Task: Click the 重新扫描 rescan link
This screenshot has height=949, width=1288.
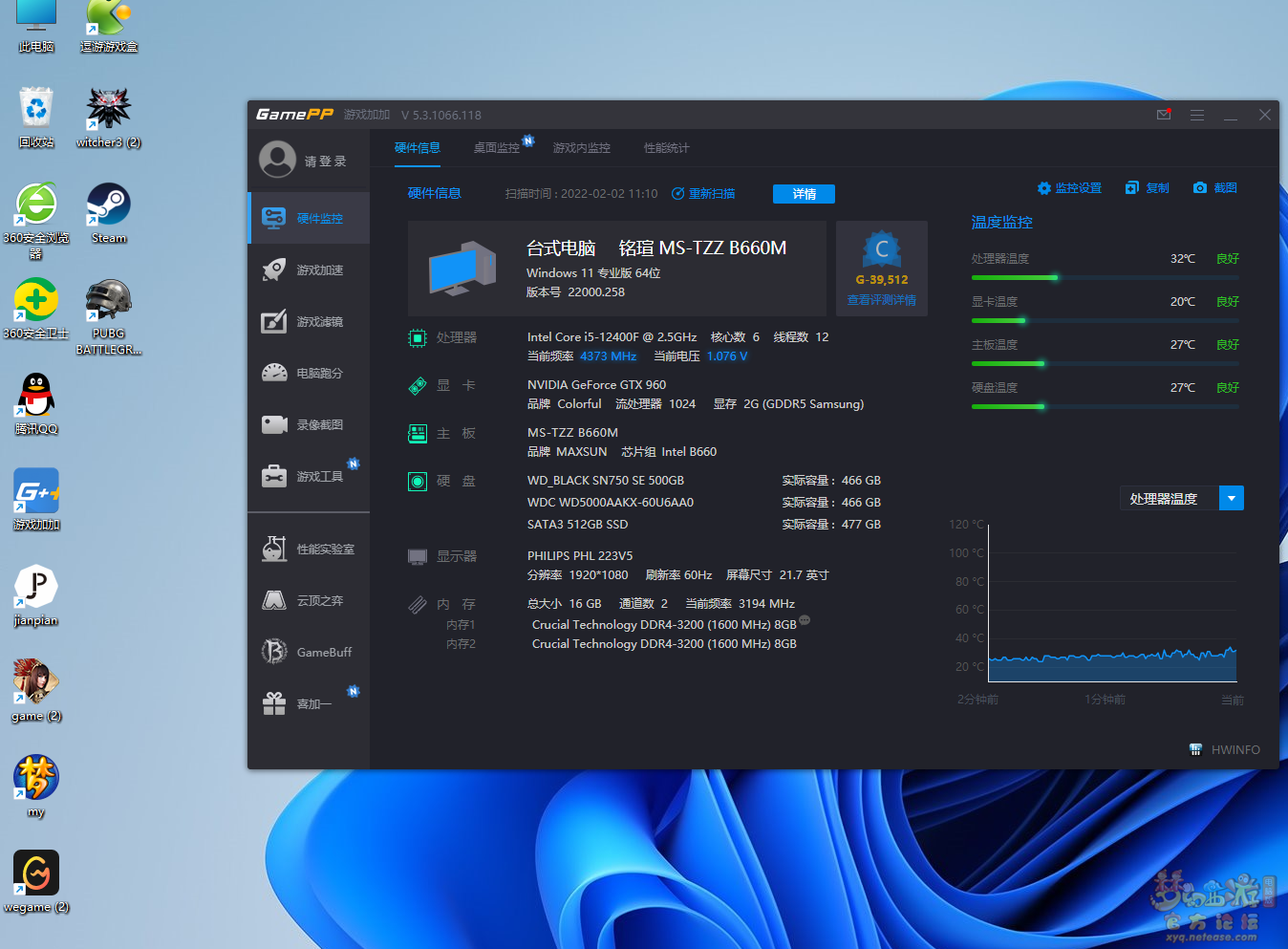Action: point(704,194)
